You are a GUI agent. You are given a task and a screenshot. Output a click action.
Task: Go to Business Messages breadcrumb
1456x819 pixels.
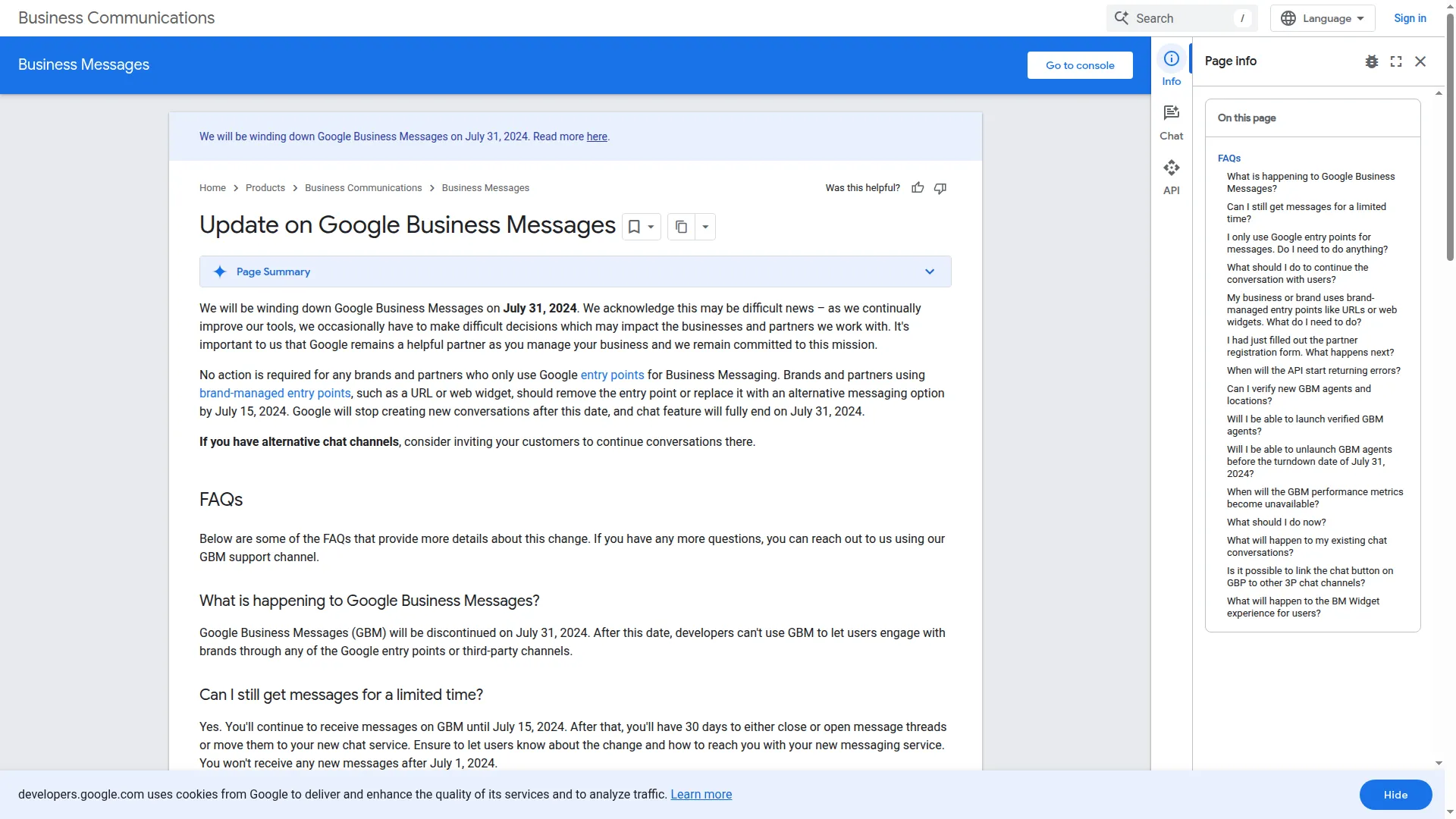485,188
